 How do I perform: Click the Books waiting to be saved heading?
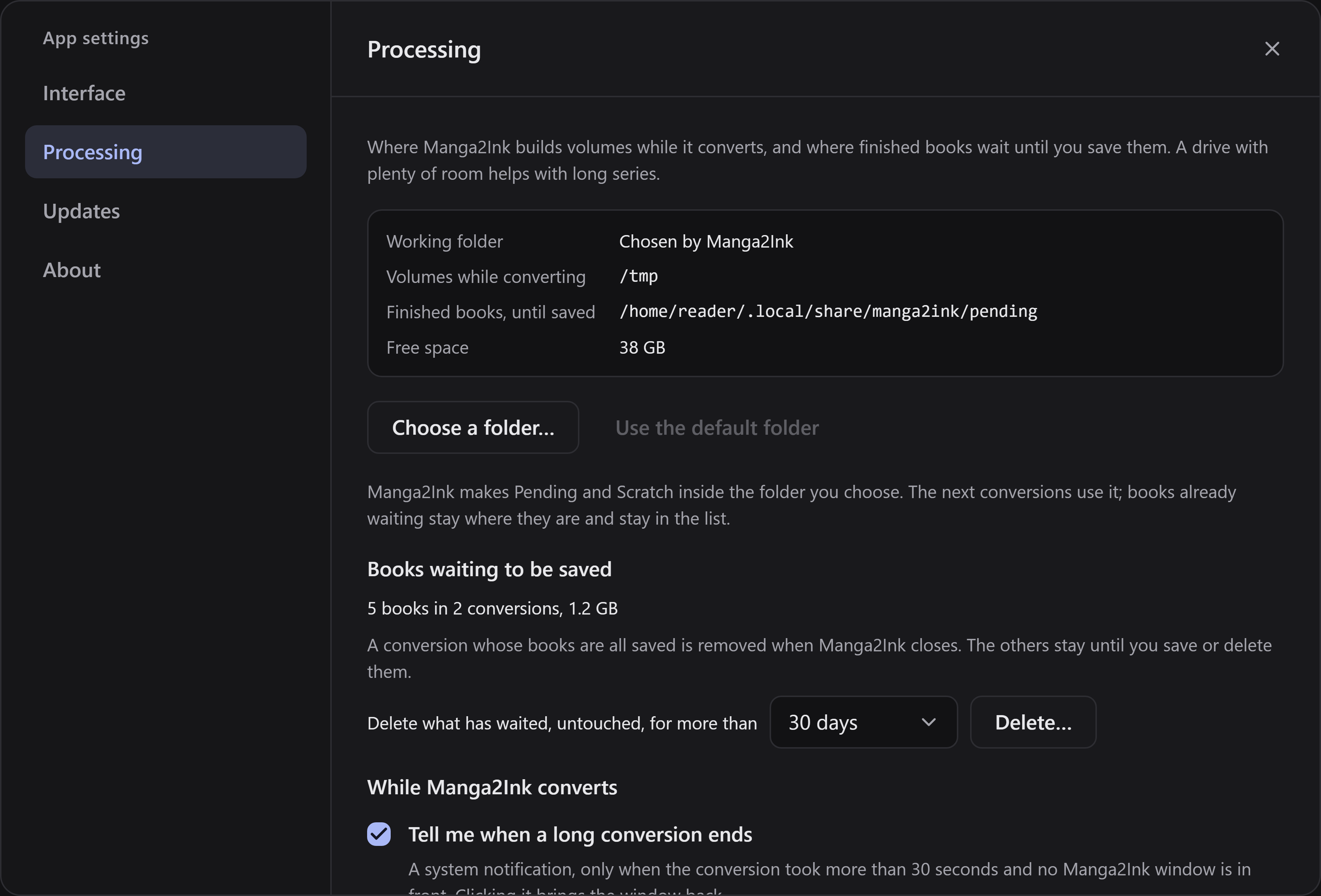pyautogui.click(x=489, y=569)
